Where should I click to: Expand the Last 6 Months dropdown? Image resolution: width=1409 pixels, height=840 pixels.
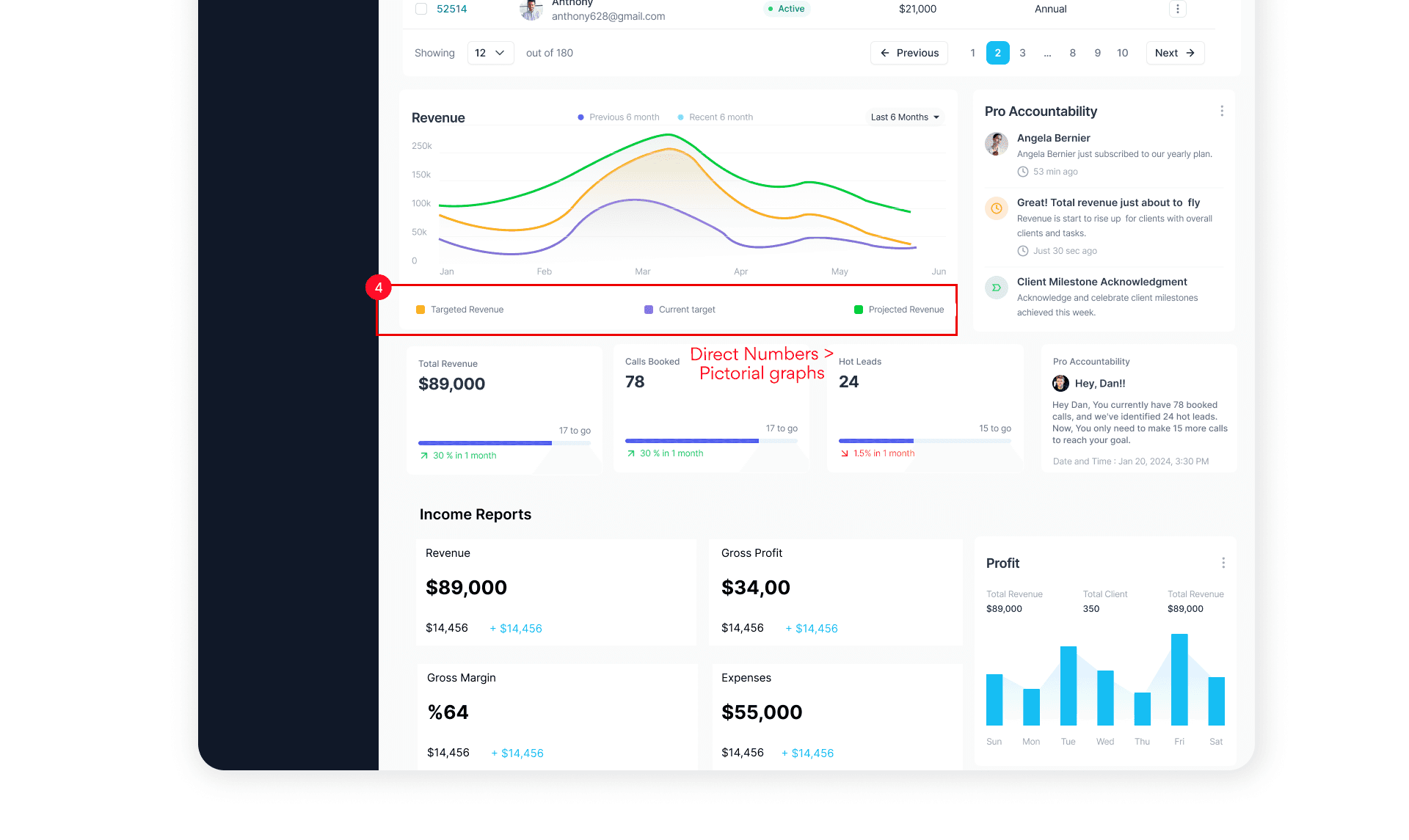[x=905, y=117]
